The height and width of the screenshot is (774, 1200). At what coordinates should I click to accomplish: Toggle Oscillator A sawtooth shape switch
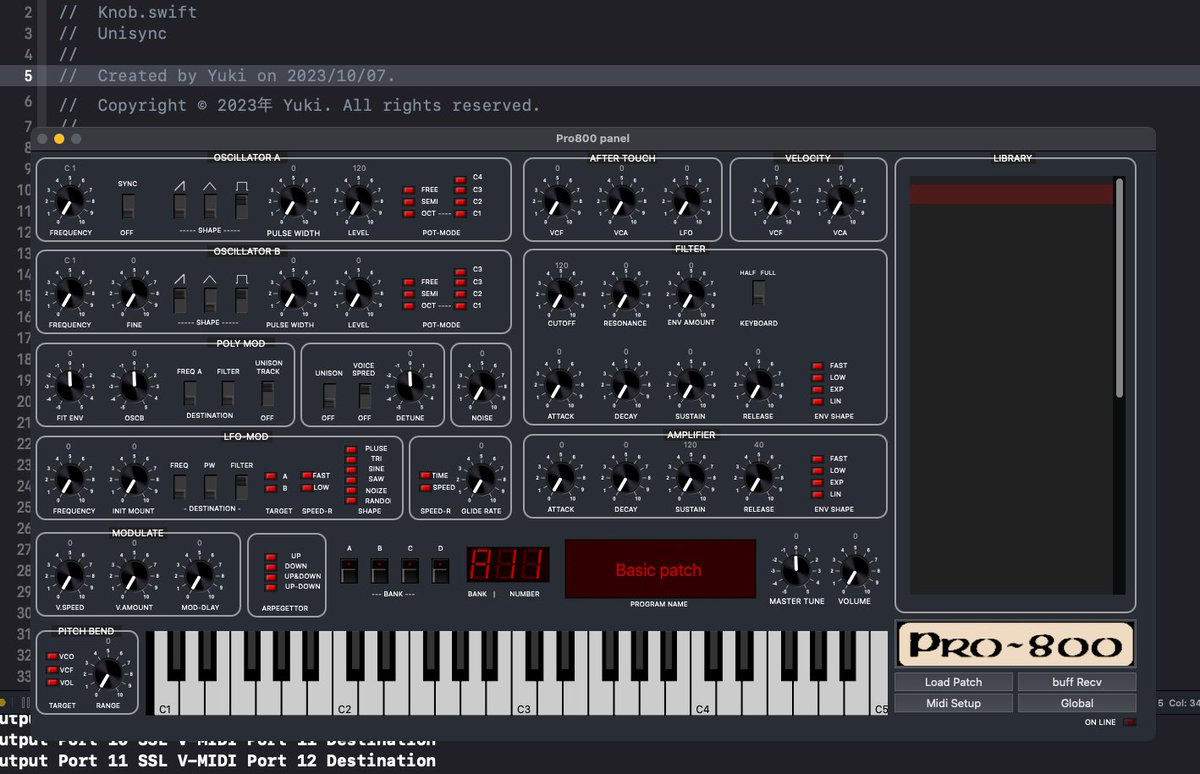pyautogui.click(x=180, y=207)
